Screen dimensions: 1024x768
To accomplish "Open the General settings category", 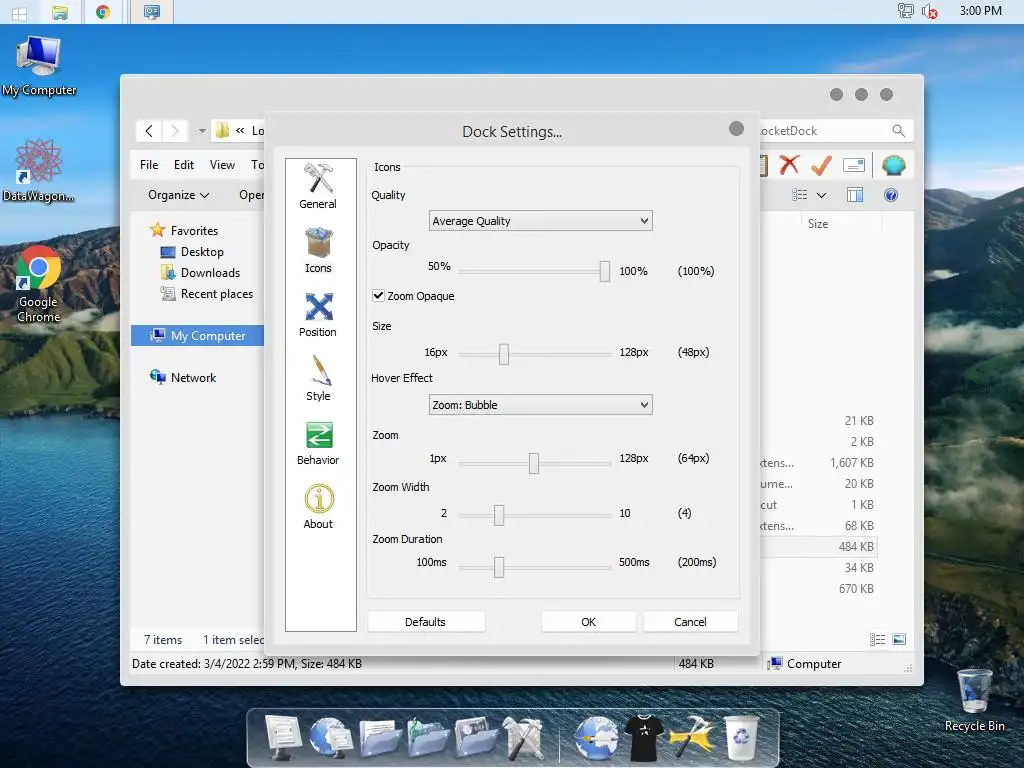I will click(318, 187).
